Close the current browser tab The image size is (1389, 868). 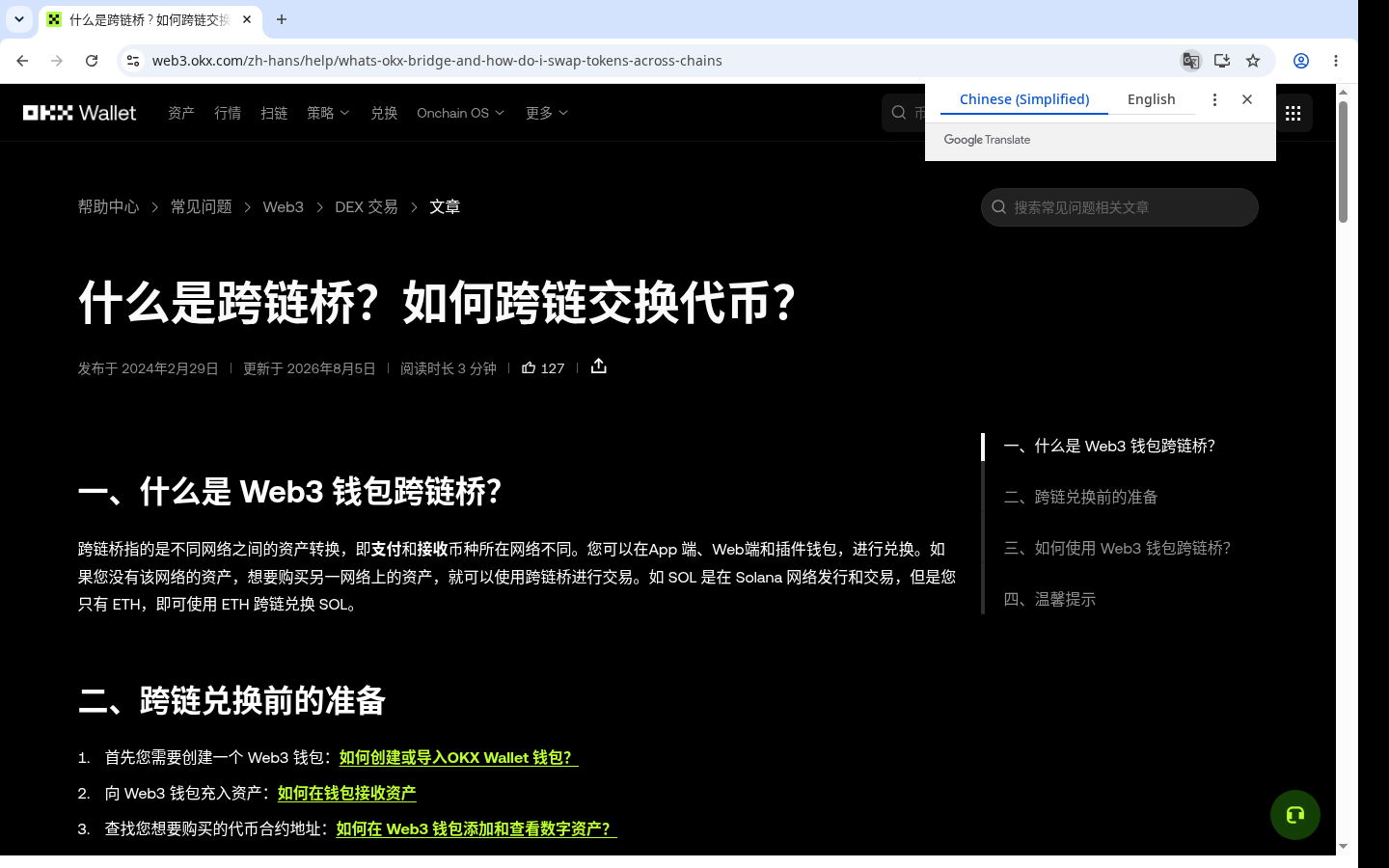coord(247,19)
